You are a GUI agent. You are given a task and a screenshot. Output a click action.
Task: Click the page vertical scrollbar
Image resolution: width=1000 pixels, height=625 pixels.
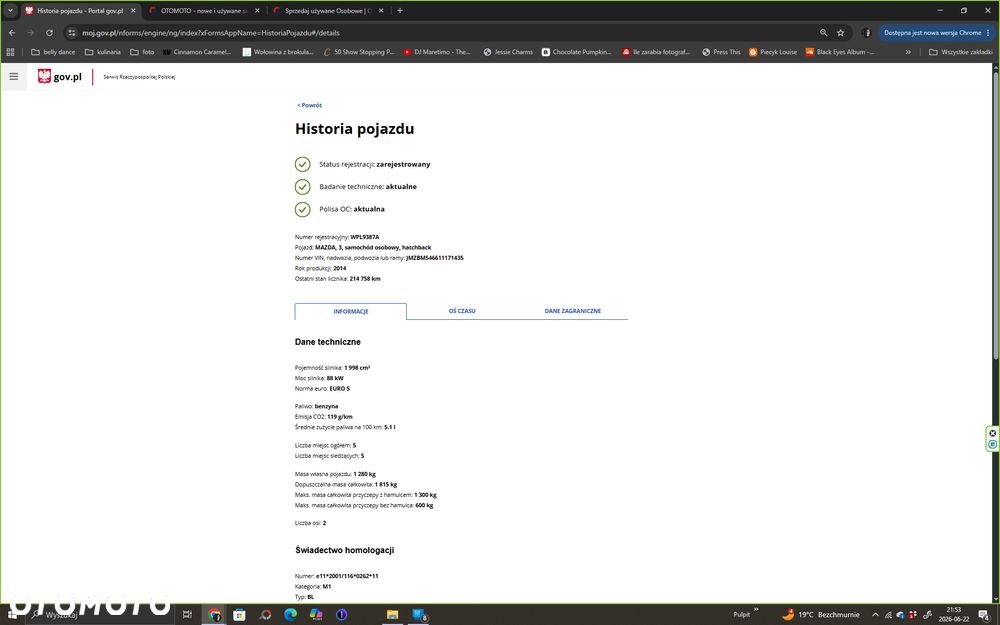[996, 217]
